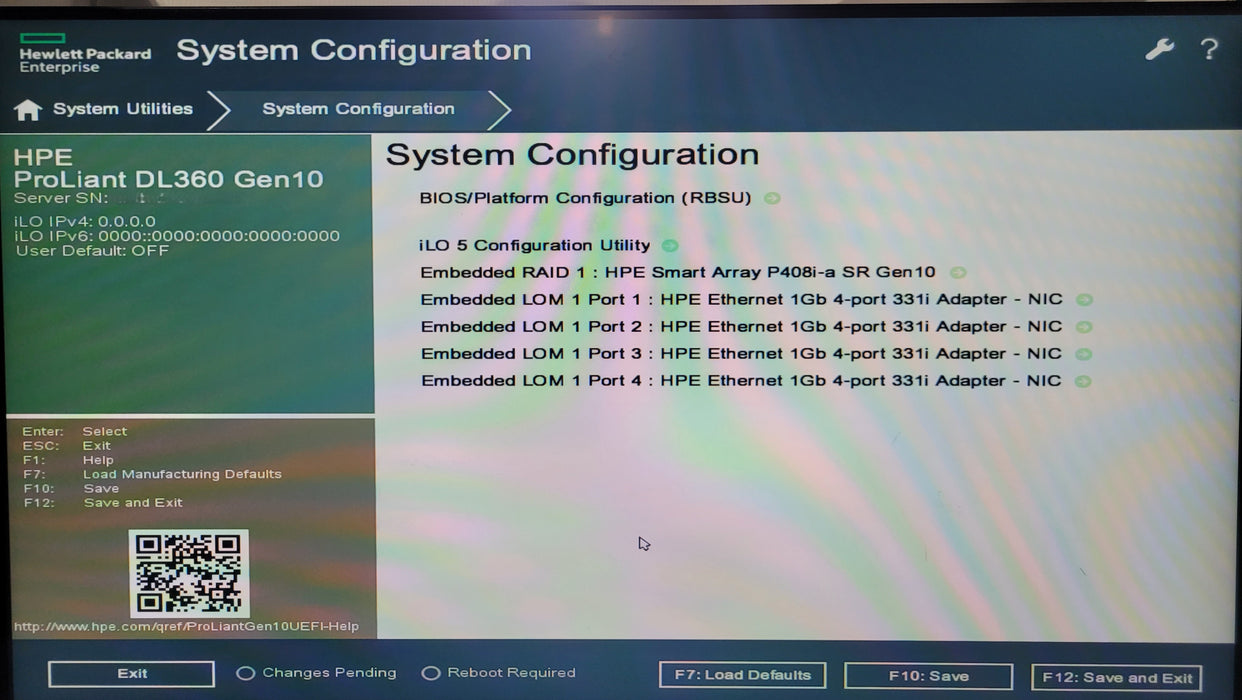Click F7: Load Defaults button

pyautogui.click(x=742, y=675)
